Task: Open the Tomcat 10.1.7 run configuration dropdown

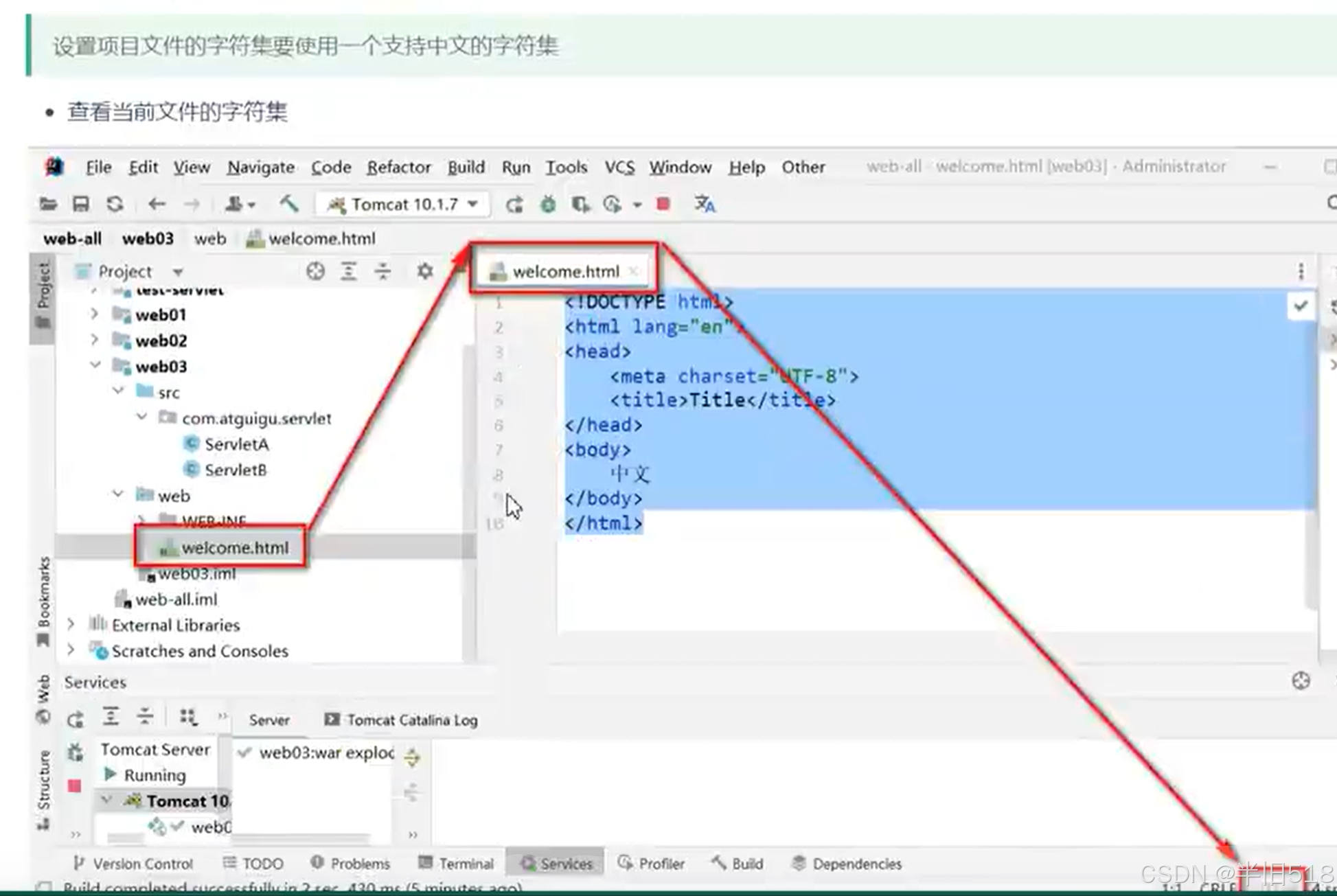Action: (x=404, y=205)
